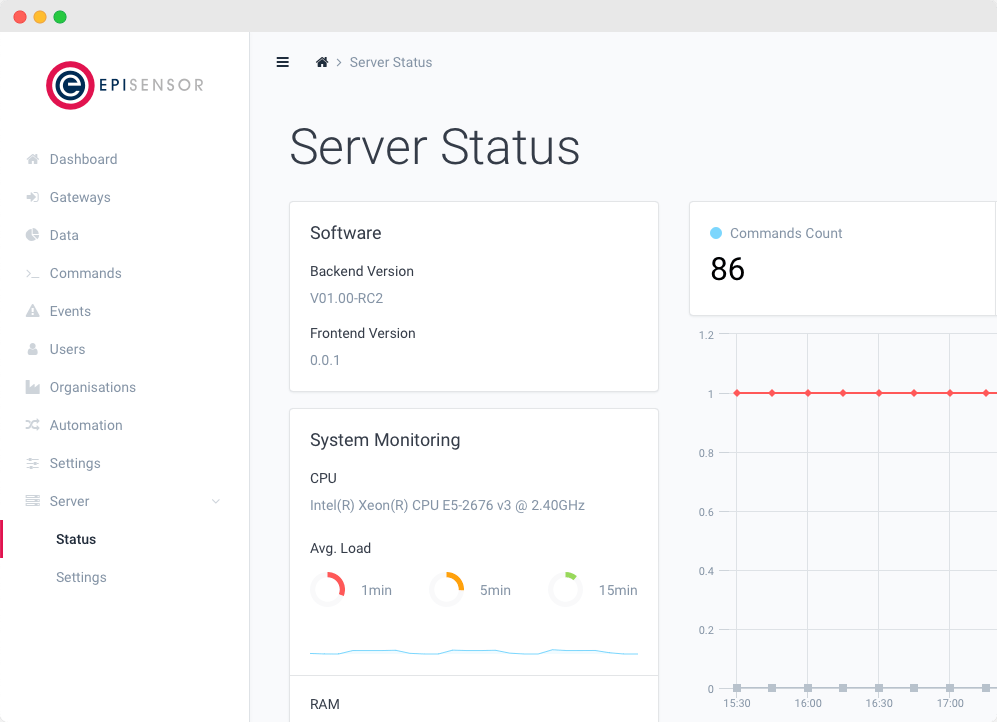
Task: Click red data point at 16:00
Action: (808, 393)
